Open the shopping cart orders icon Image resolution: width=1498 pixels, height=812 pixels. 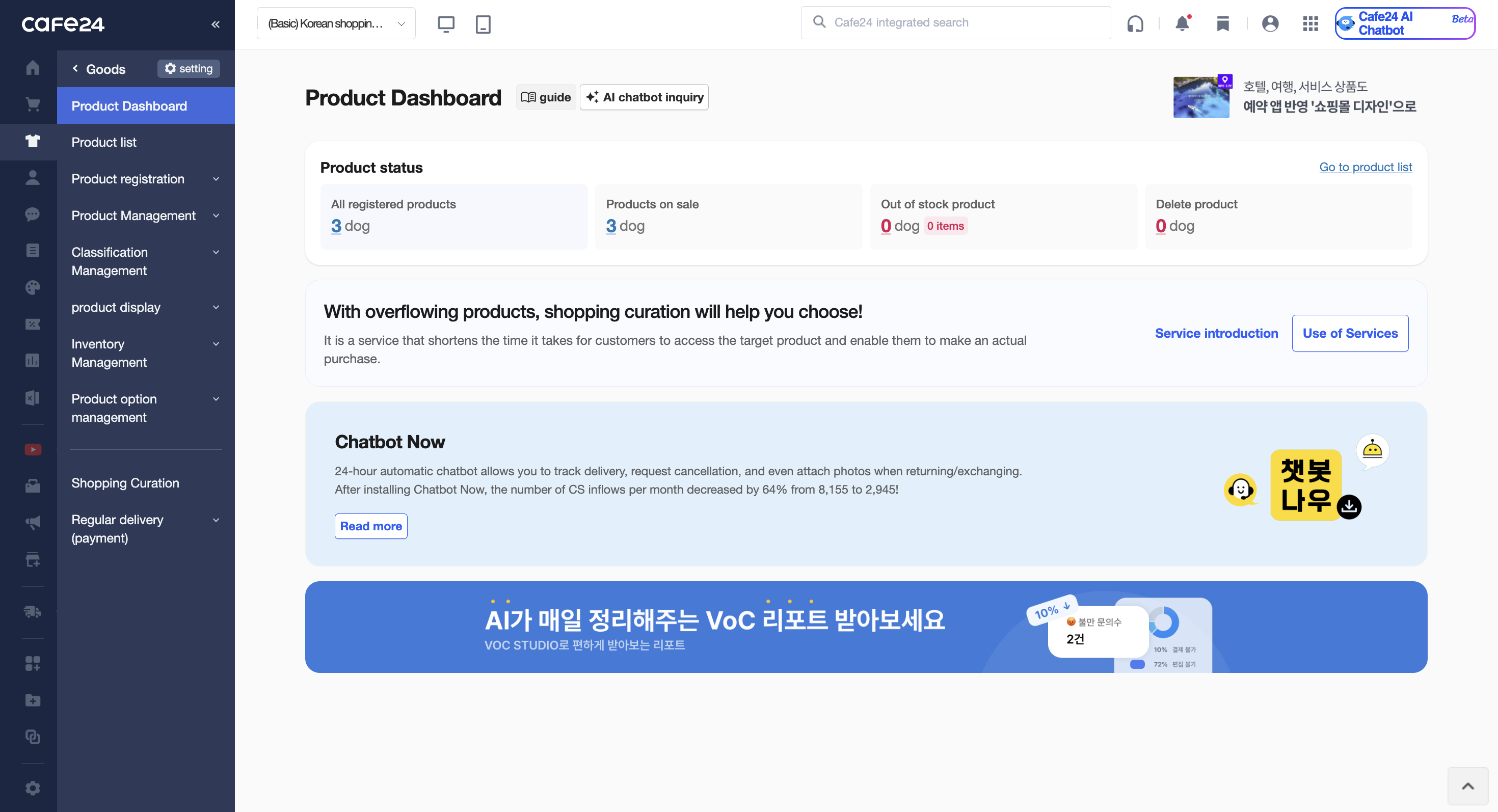point(33,104)
